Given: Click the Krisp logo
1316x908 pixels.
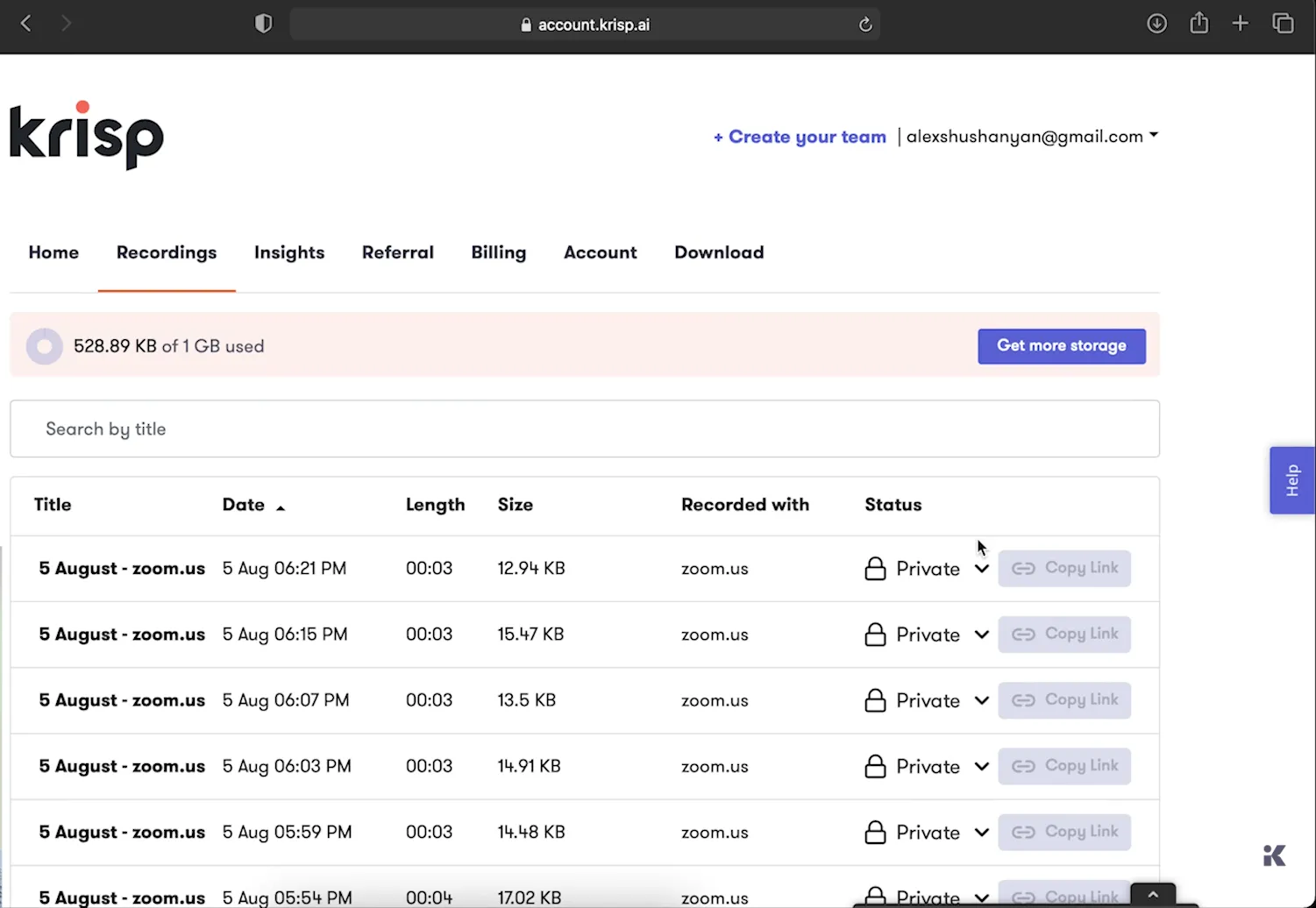Looking at the screenshot, I should (x=87, y=134).
